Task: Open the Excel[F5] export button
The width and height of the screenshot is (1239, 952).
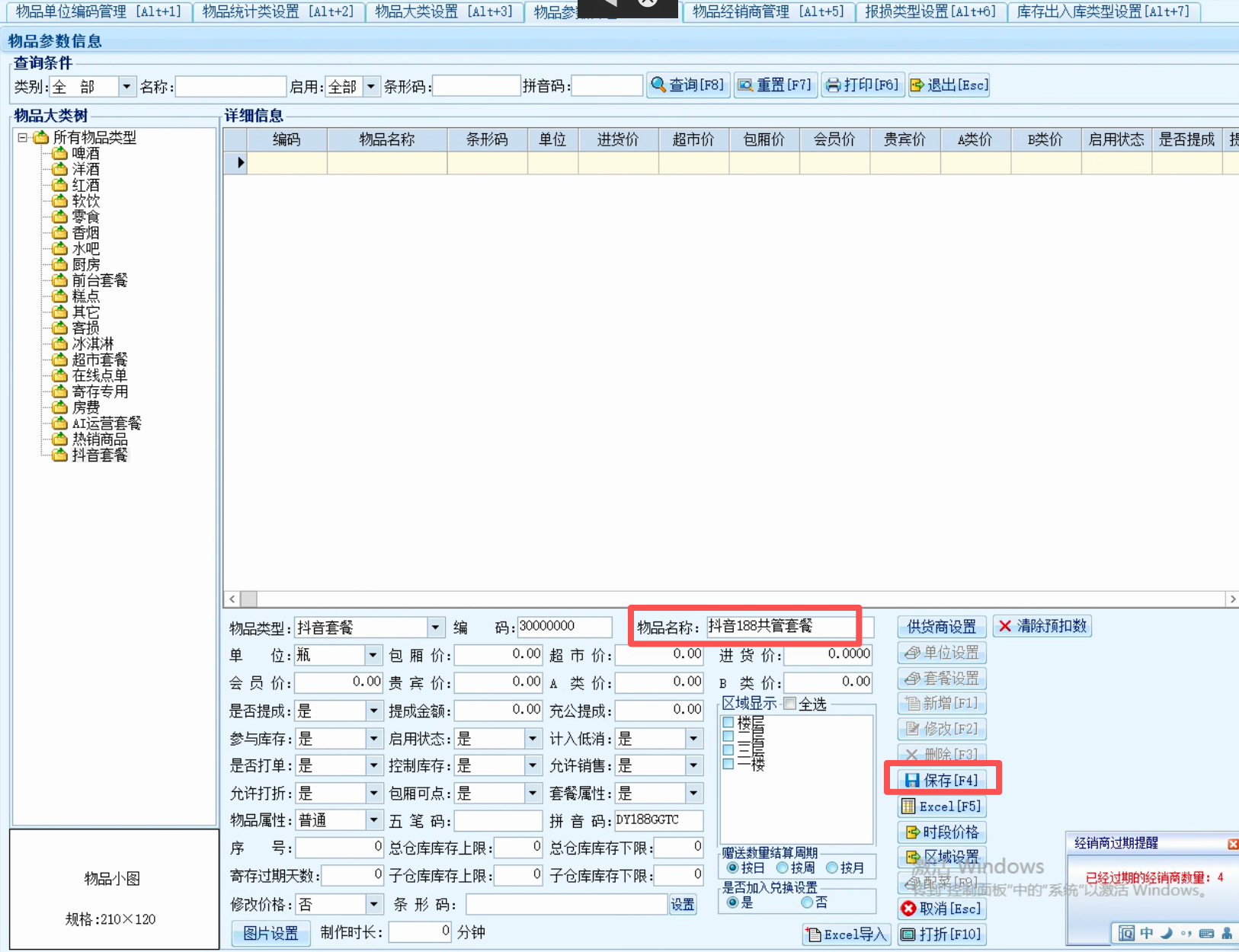Action: pos(942,807)
